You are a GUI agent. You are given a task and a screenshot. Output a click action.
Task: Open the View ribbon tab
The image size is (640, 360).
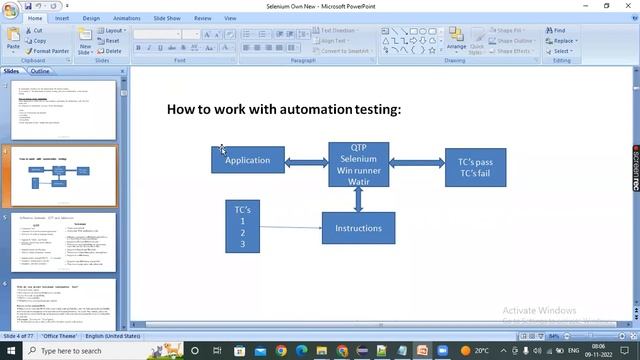[x=230, y=18]
